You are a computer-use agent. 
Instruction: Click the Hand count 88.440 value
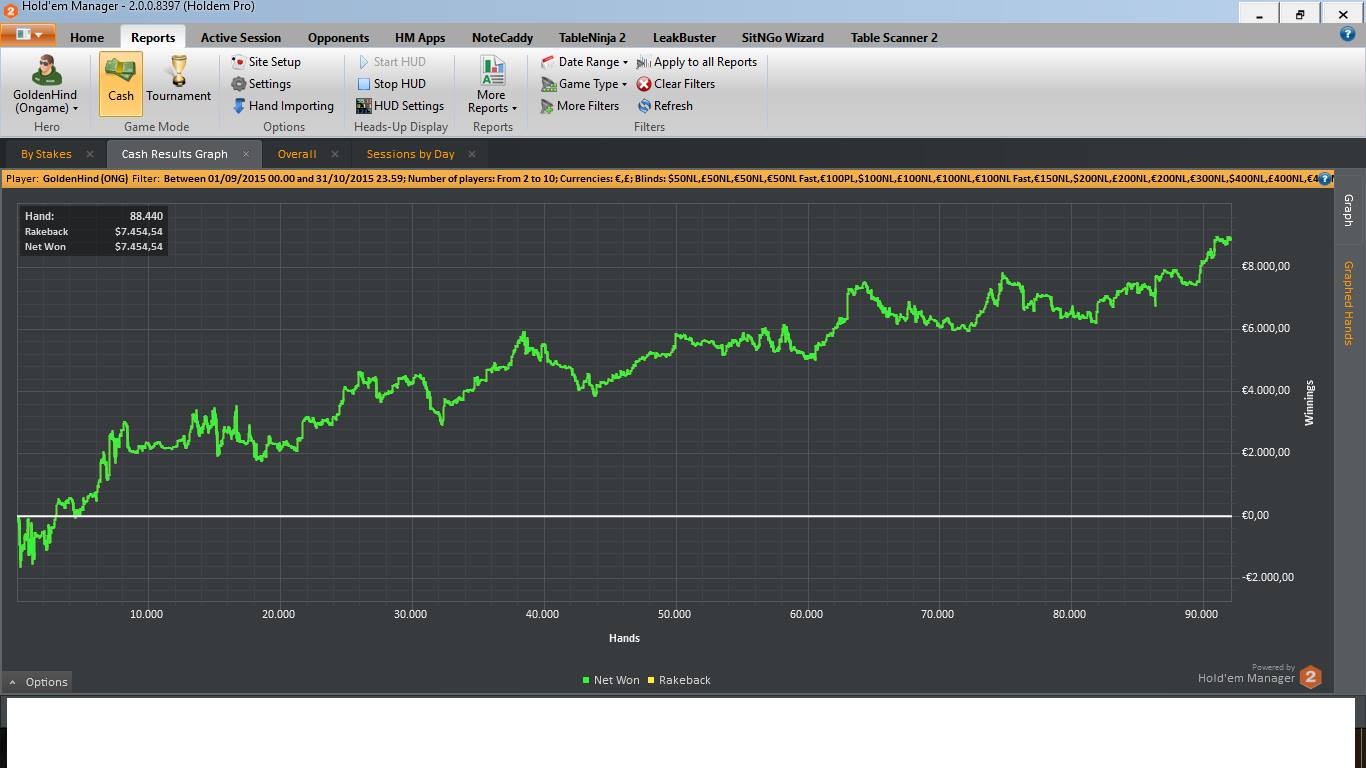point(146,216)
